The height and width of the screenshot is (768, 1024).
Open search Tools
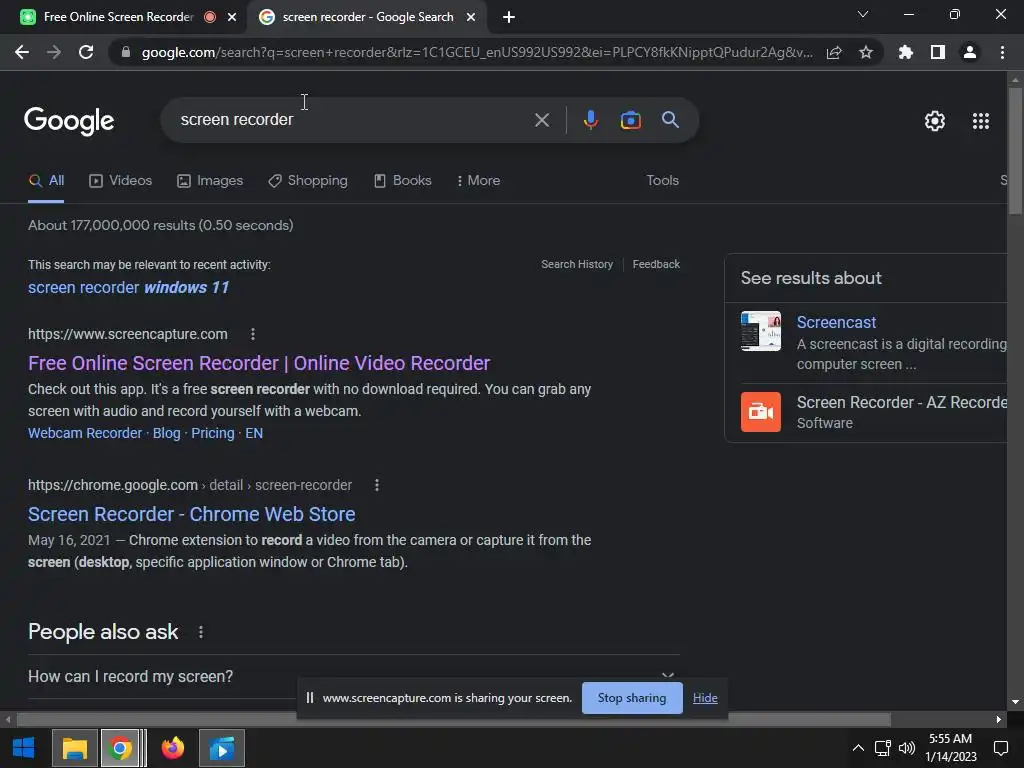click(x=662, y=181)
